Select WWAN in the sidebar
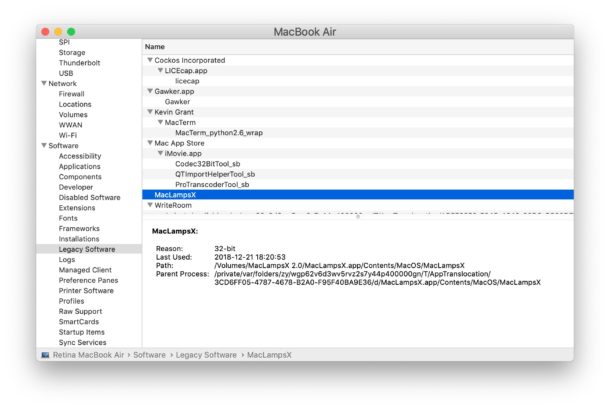610x409 pixels. point(70,125)
